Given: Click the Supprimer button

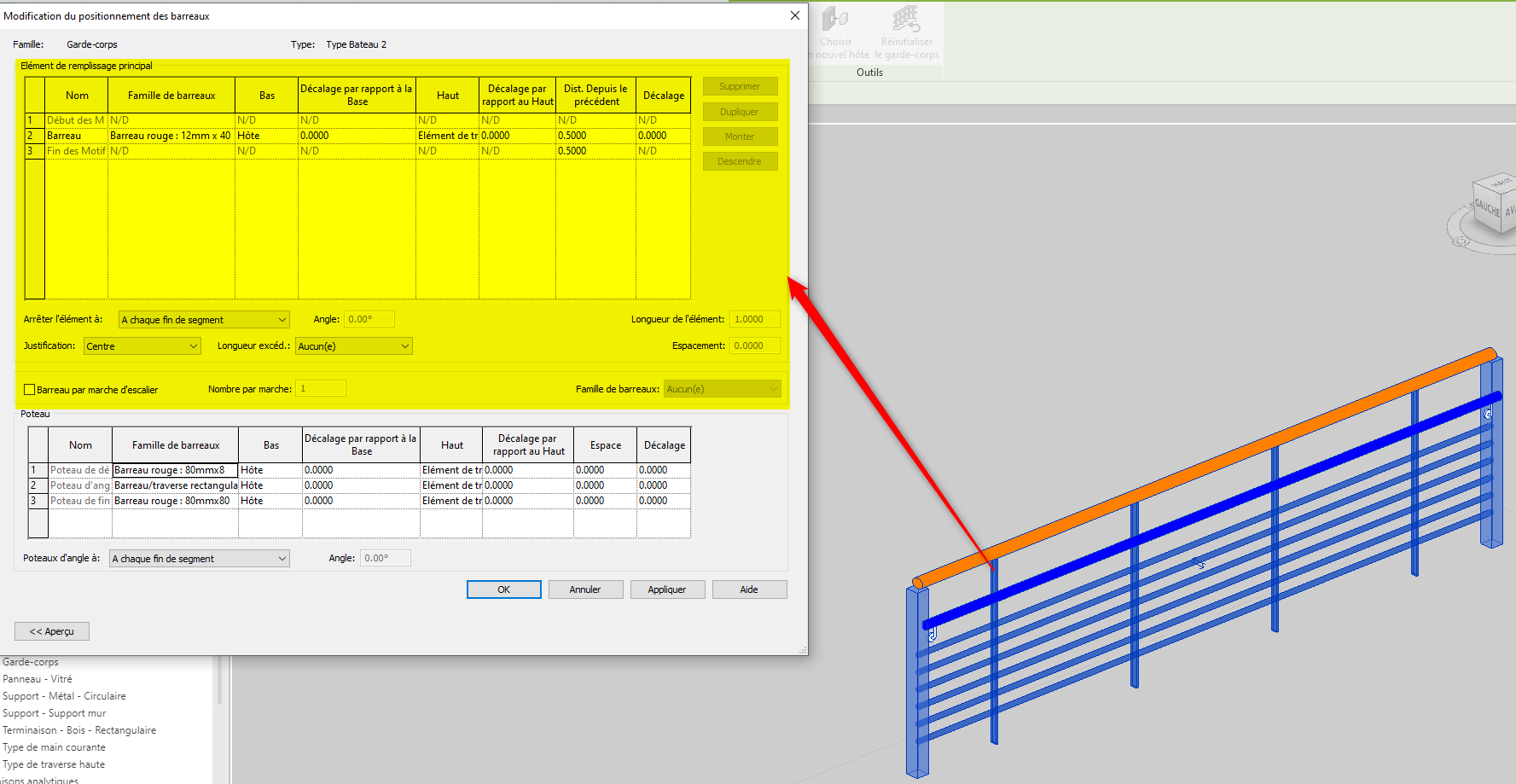Looking at the screenshot, I should click(x=740, y=86).
